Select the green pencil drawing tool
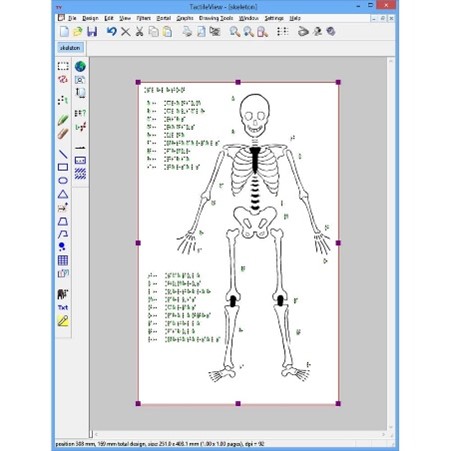Viewport: 451px width, 451px height. tap(63, 120)
